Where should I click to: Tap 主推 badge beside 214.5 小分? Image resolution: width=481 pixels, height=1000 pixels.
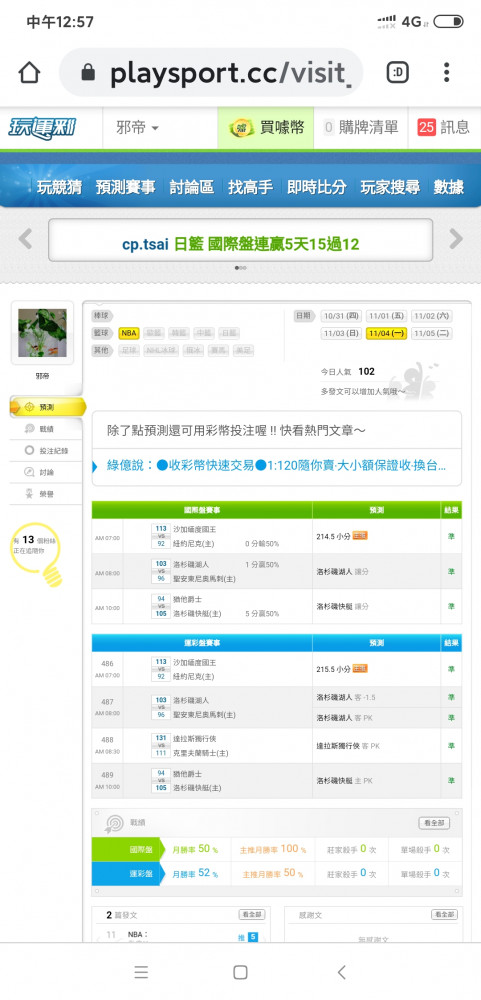pos(360,536)
